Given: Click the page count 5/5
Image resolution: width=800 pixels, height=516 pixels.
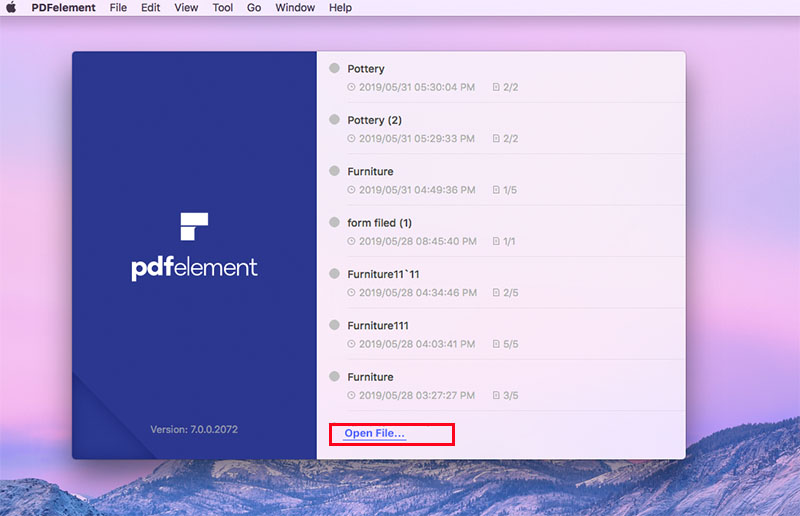Looking at the screenshot, I should [511, 345].
